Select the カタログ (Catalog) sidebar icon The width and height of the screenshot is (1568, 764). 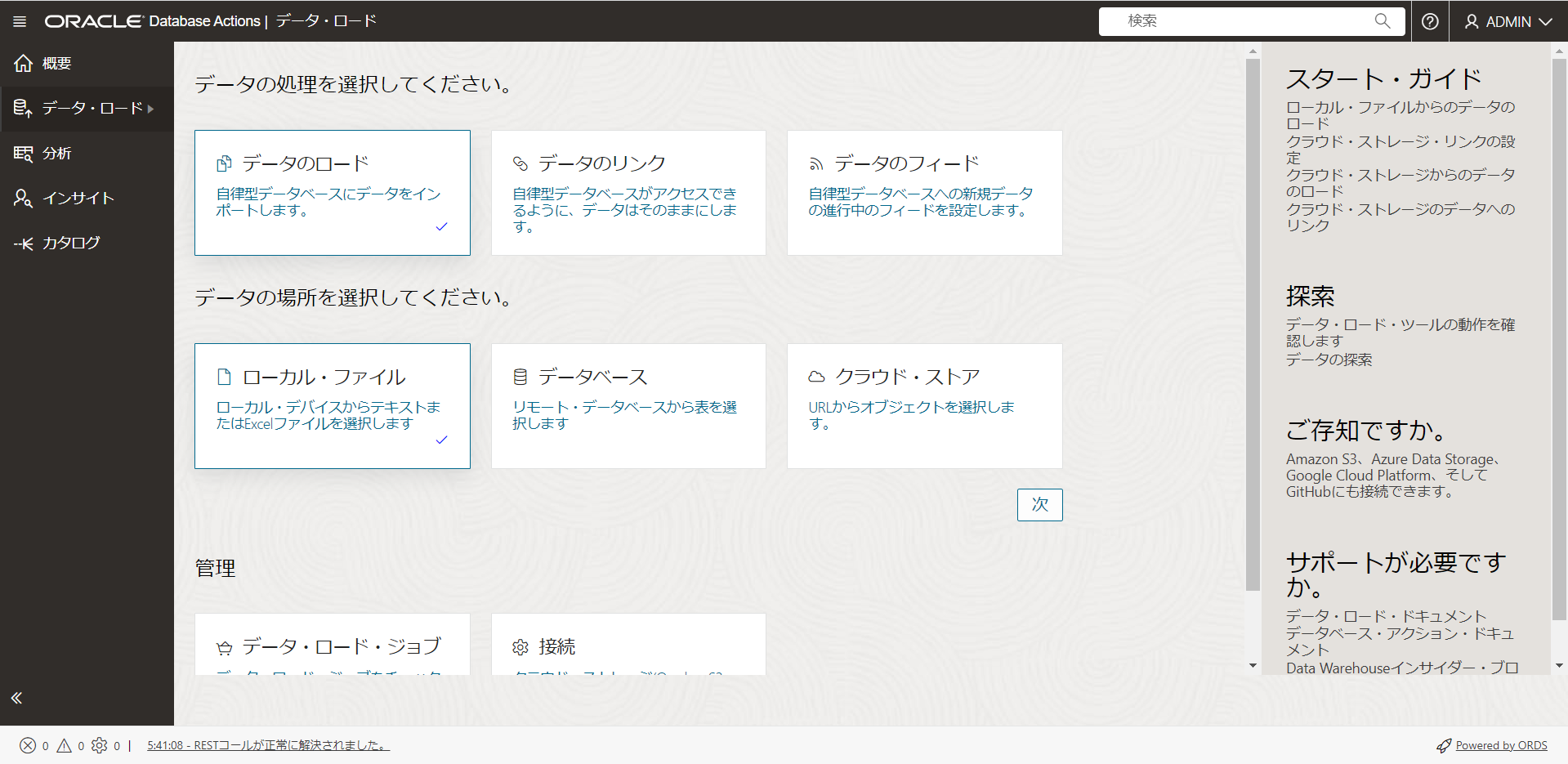coord(23,242)
